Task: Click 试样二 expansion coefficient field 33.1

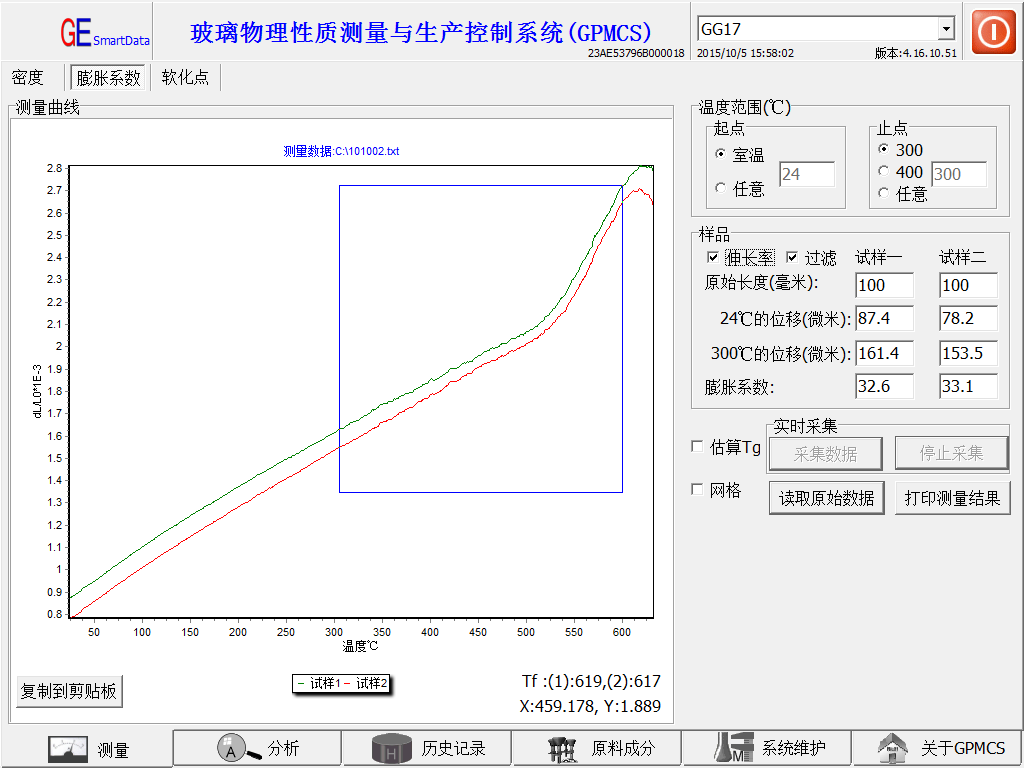Action: 968,386
